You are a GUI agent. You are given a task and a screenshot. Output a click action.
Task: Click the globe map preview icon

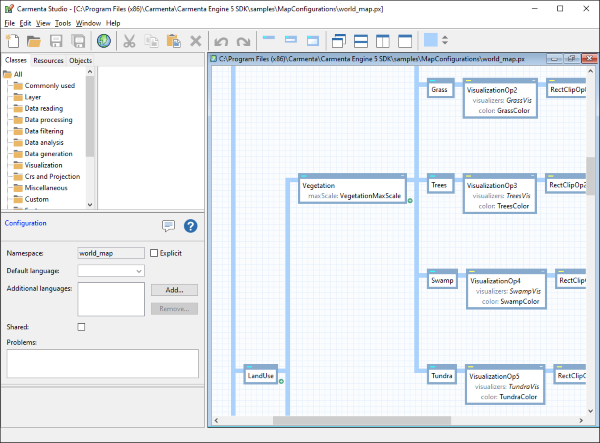tap(103, 41)
